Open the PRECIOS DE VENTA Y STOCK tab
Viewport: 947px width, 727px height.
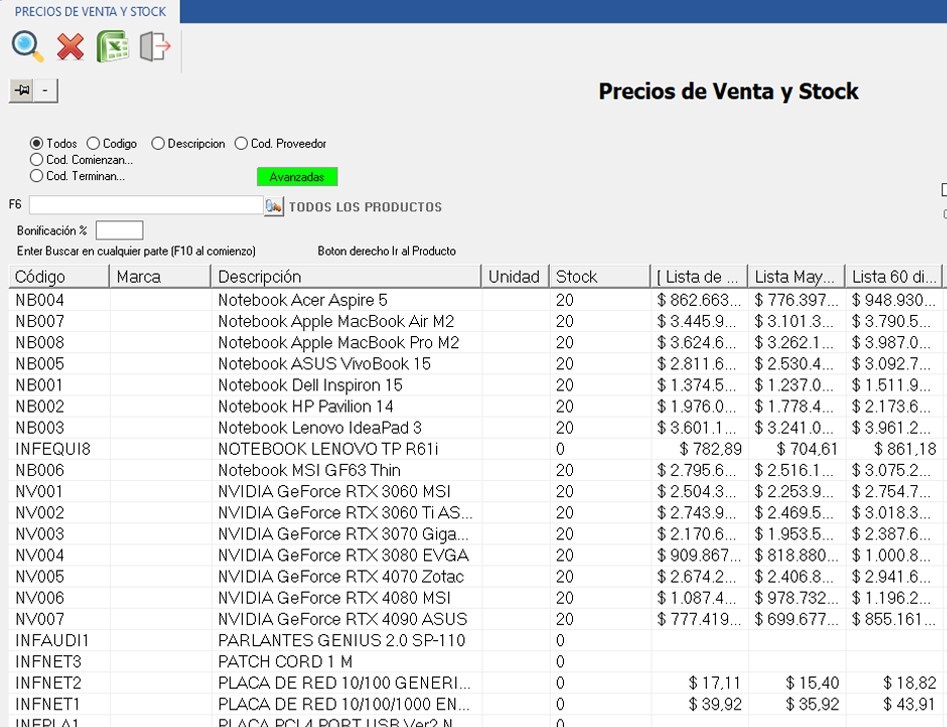tap(90, 11)
